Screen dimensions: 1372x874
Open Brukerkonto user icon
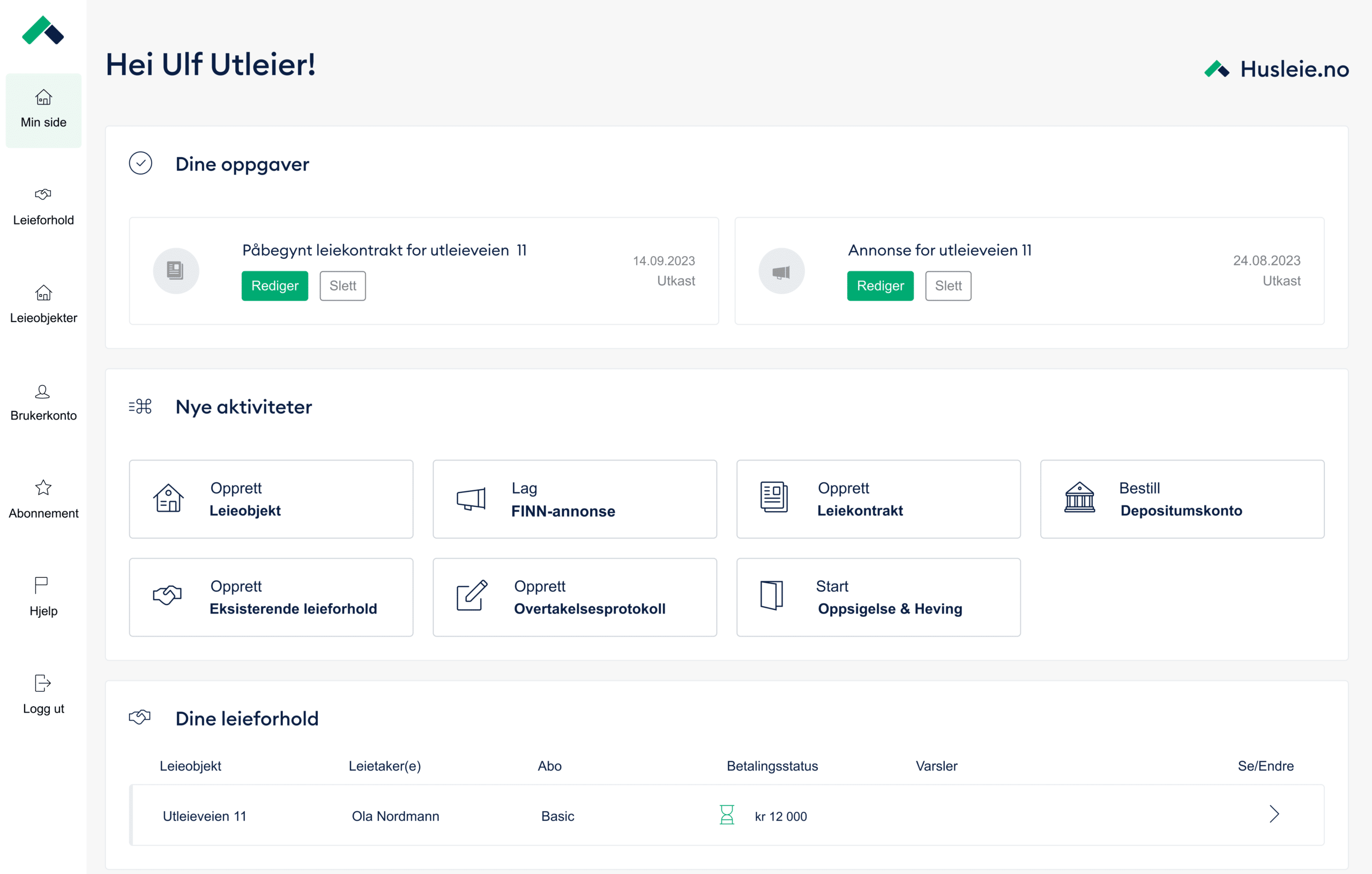43,392
